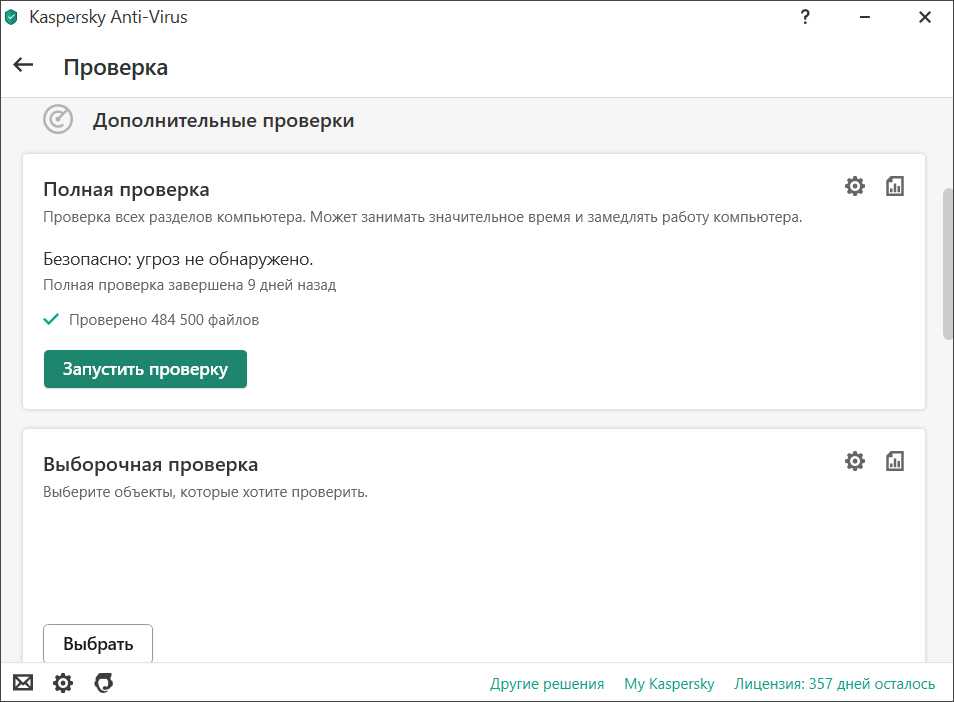Click the Лицензия: 357 дней осталось link
Screen dimensions: 954x702
coord(835,684)
